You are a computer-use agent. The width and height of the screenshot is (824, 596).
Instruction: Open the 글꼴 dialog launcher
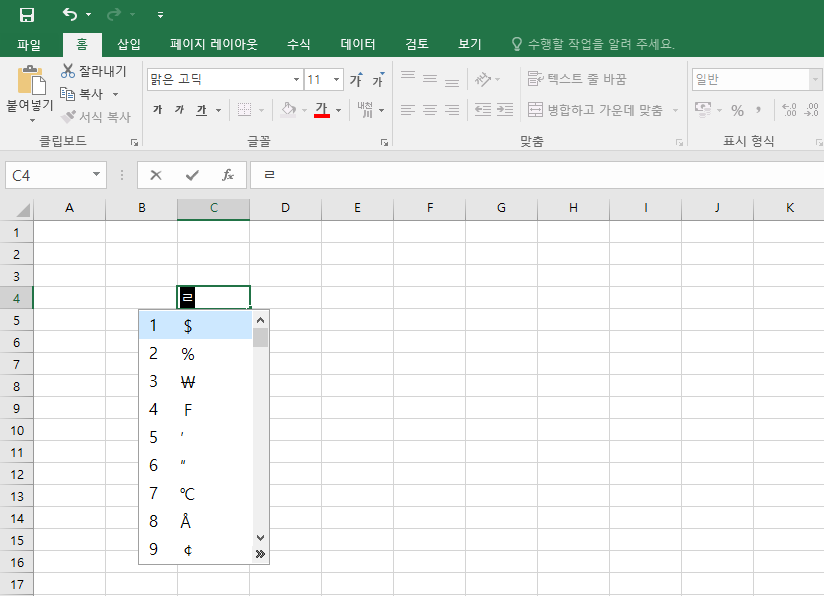(x=385, y=142)
